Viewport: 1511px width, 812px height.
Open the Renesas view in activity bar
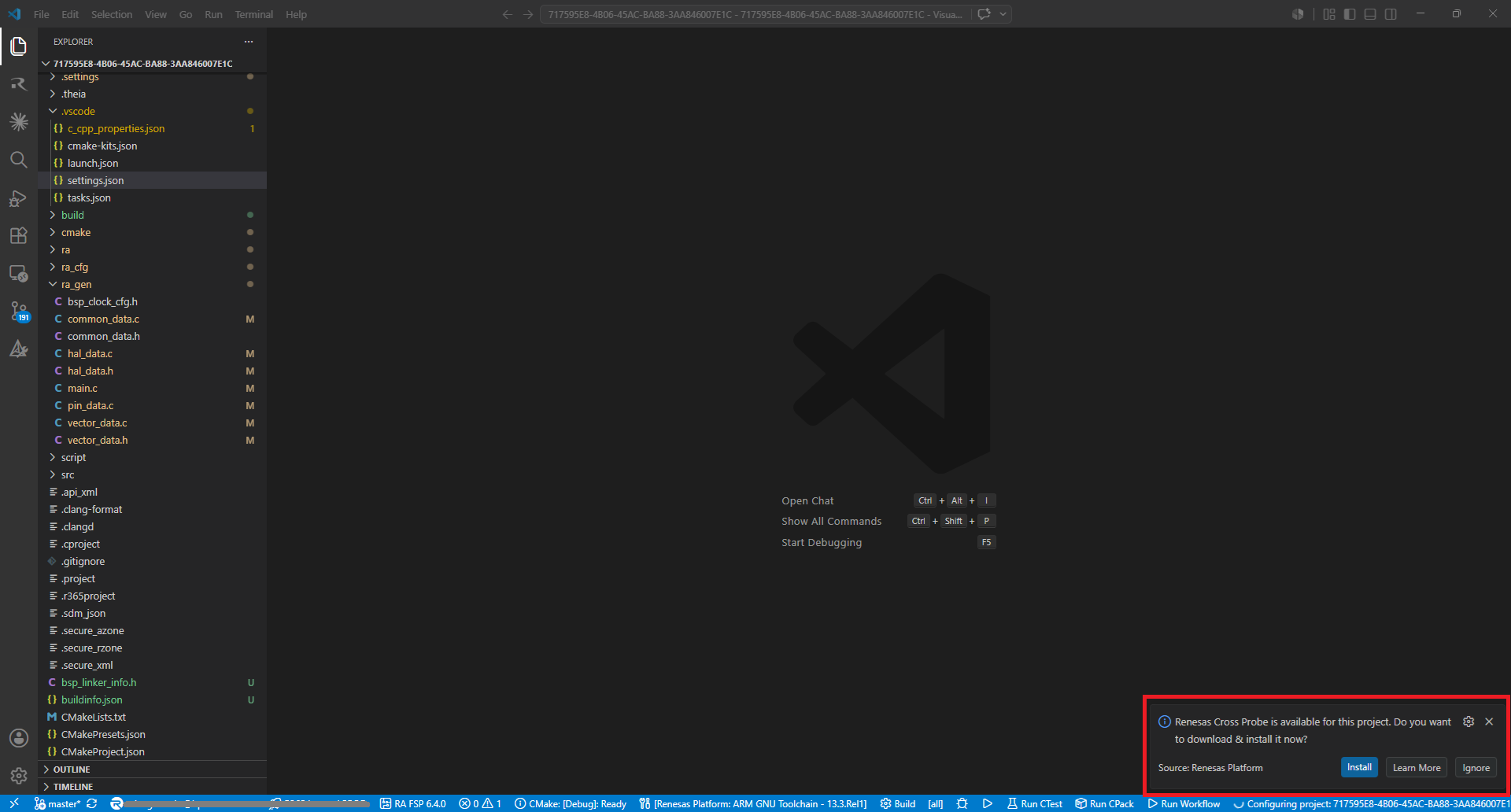pyautogui.click(x=19, y=84)
